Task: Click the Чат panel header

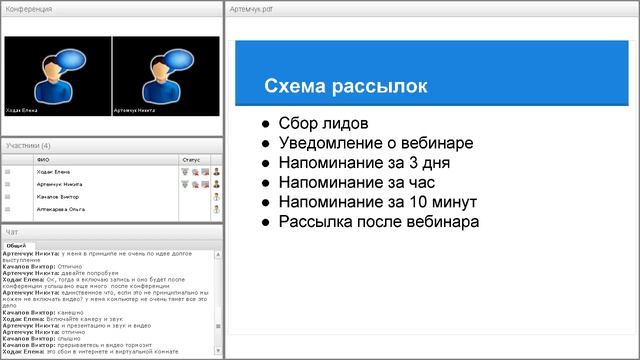Action: click(112, 232)
